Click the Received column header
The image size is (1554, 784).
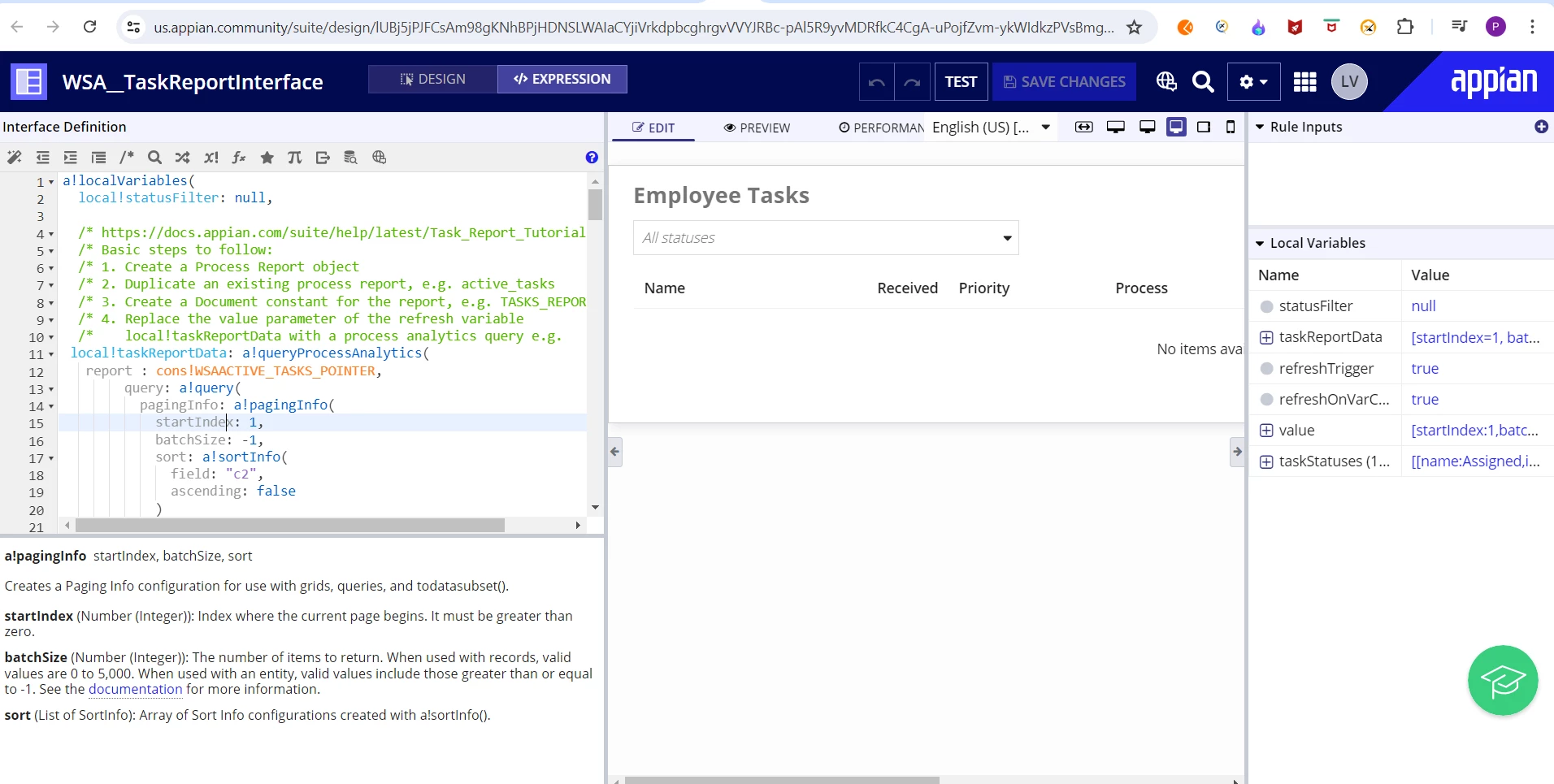(x=907, y=288)
